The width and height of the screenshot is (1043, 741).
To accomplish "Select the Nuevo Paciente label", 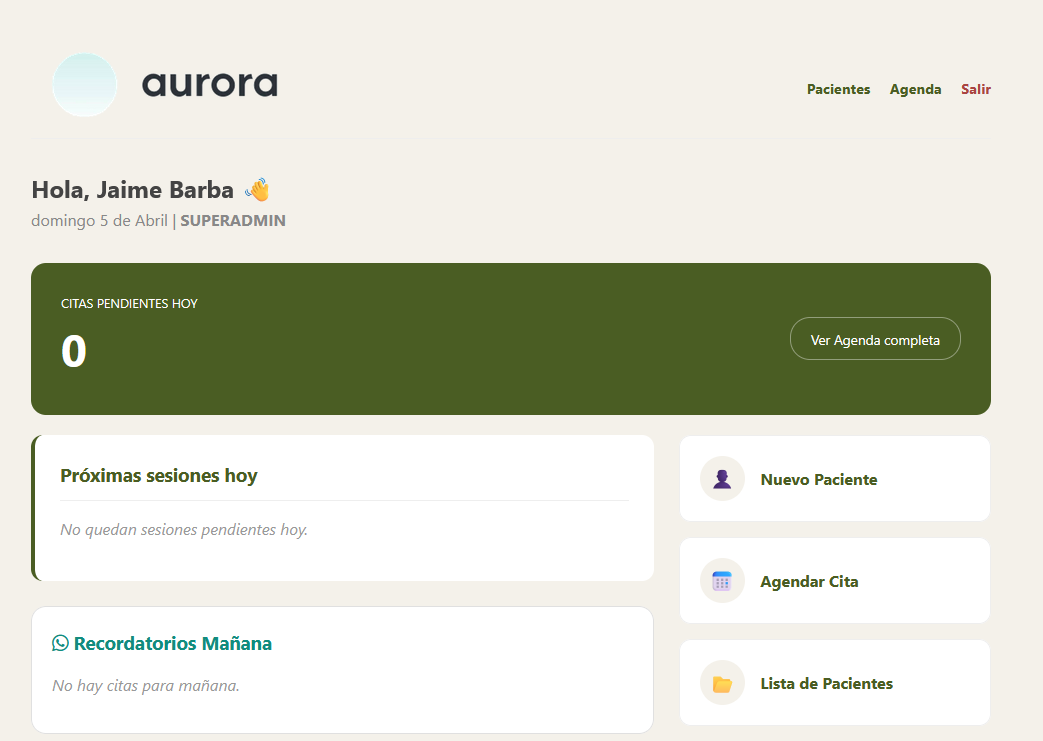I will click(818, 480).
